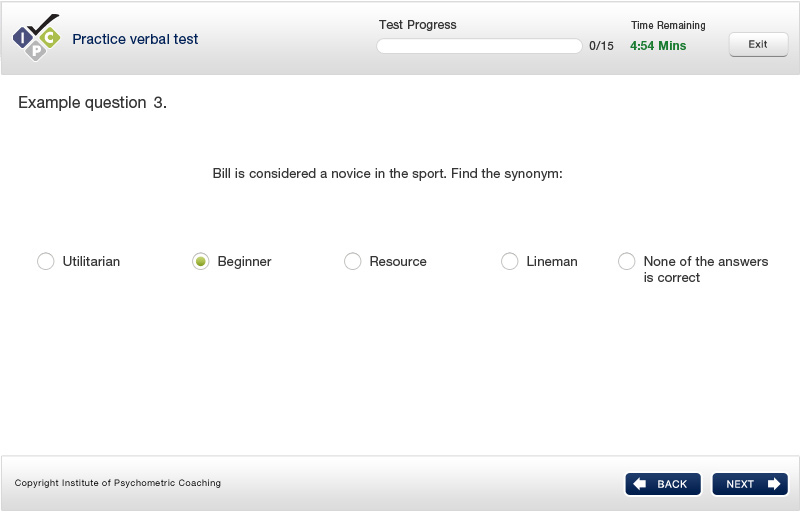
Task: Click the Lineman answer label
Action: tap(552, 261)
